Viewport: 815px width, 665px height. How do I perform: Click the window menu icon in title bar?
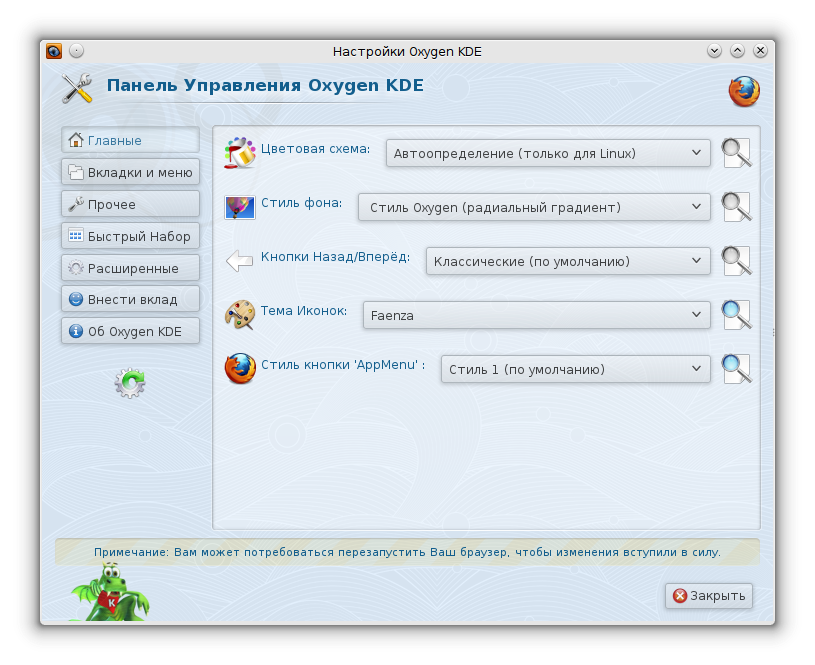[54, 51]
